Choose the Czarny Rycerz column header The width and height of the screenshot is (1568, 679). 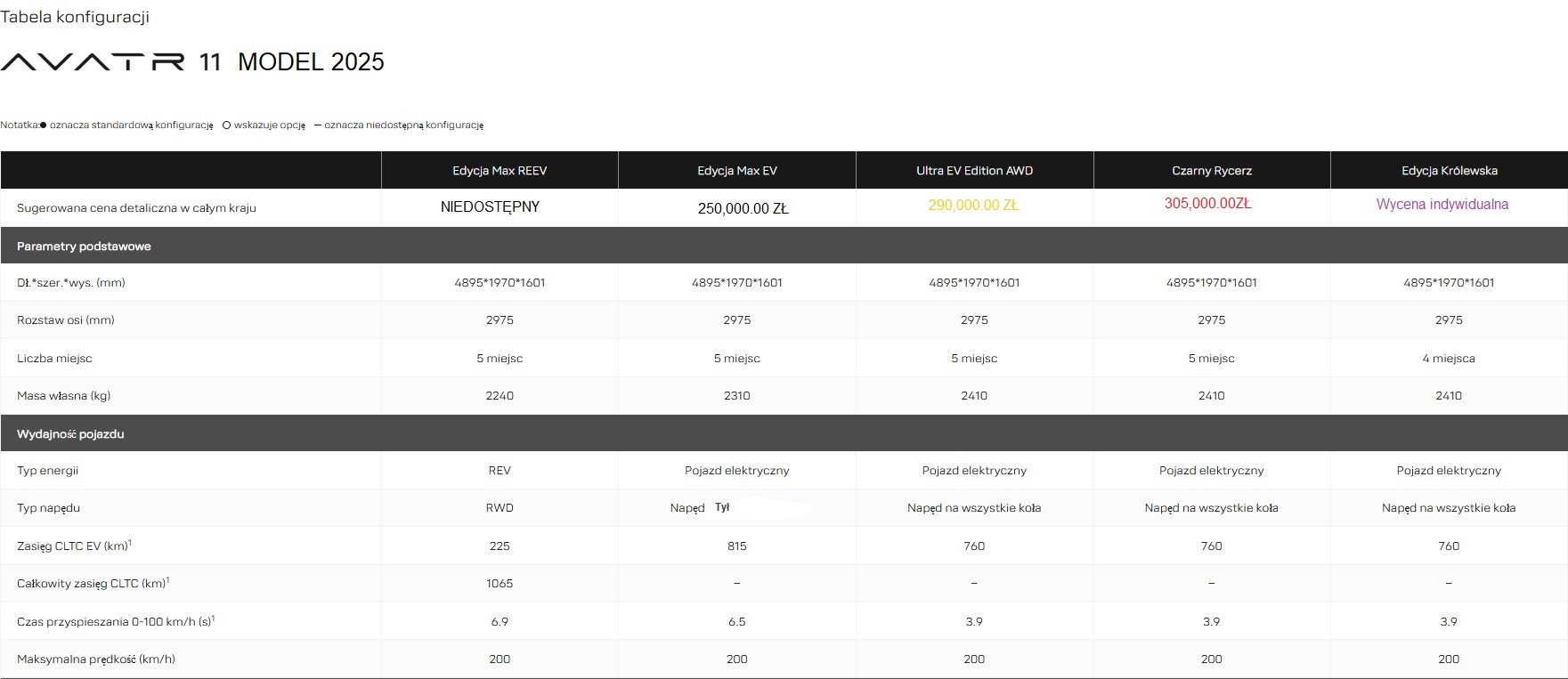pos(1211,171)
